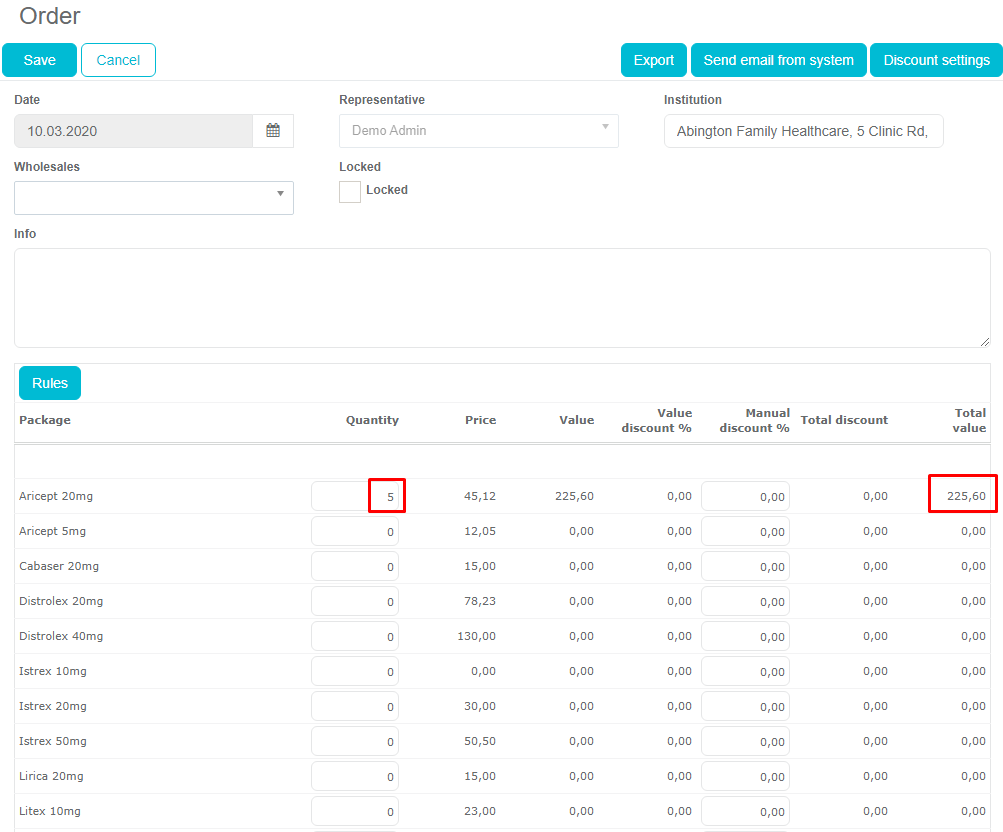This screenshot has width=1003, height=832.
Task: Click the Save button
Action: click(x=40, y=60)
